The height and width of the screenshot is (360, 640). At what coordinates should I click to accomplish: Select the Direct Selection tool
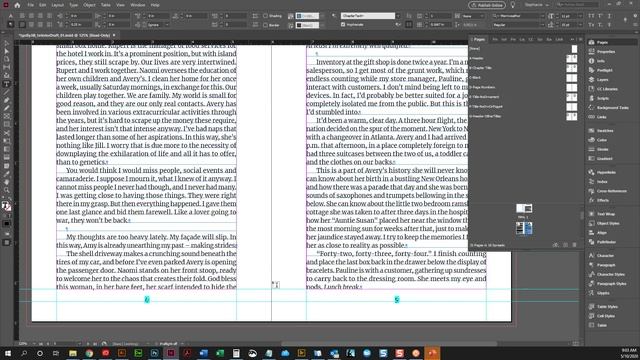7,51
